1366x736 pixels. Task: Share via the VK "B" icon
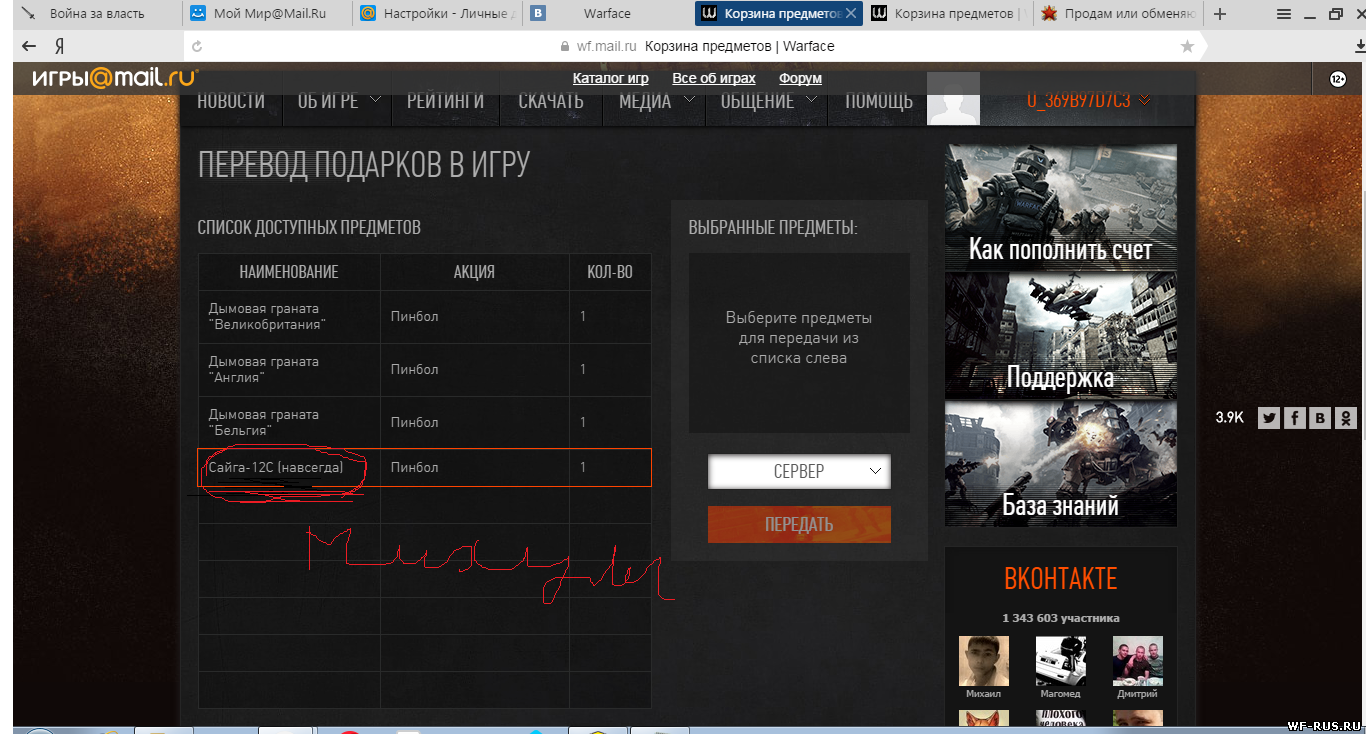pos(1321,418)
